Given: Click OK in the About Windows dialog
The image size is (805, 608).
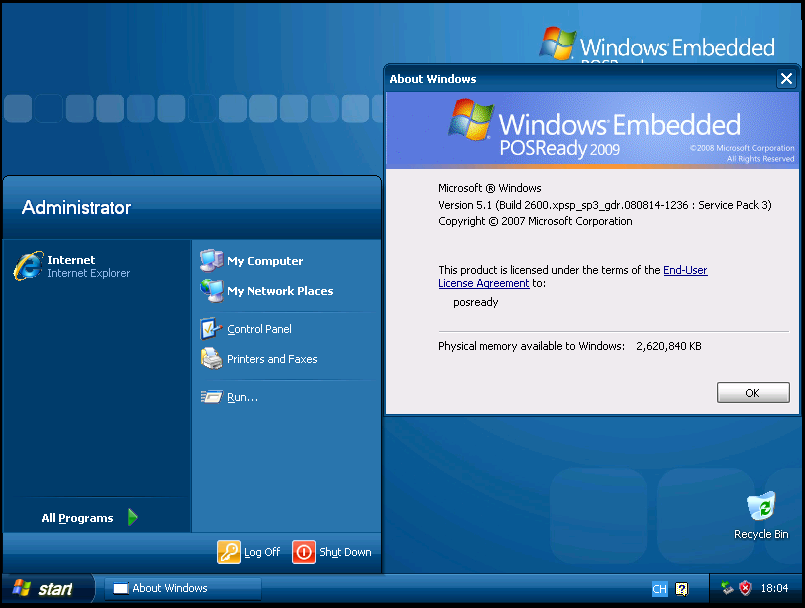Looking at the screenshot, I should pos(753,393).
